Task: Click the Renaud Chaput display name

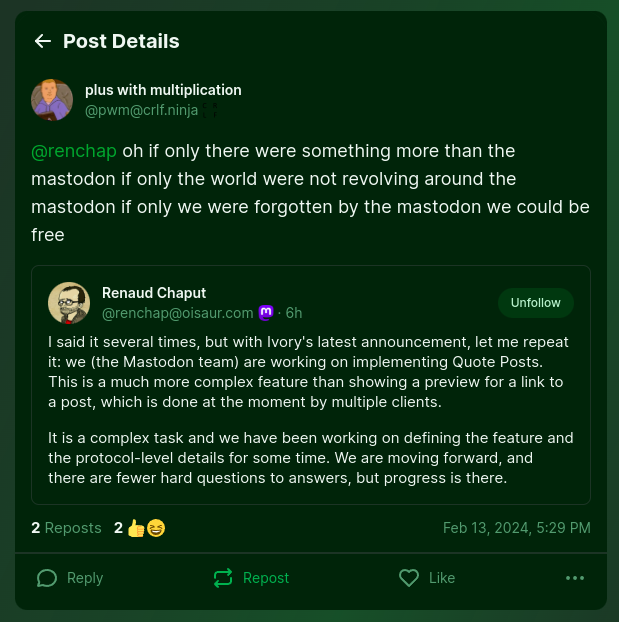Action: (x=154, y=293)
